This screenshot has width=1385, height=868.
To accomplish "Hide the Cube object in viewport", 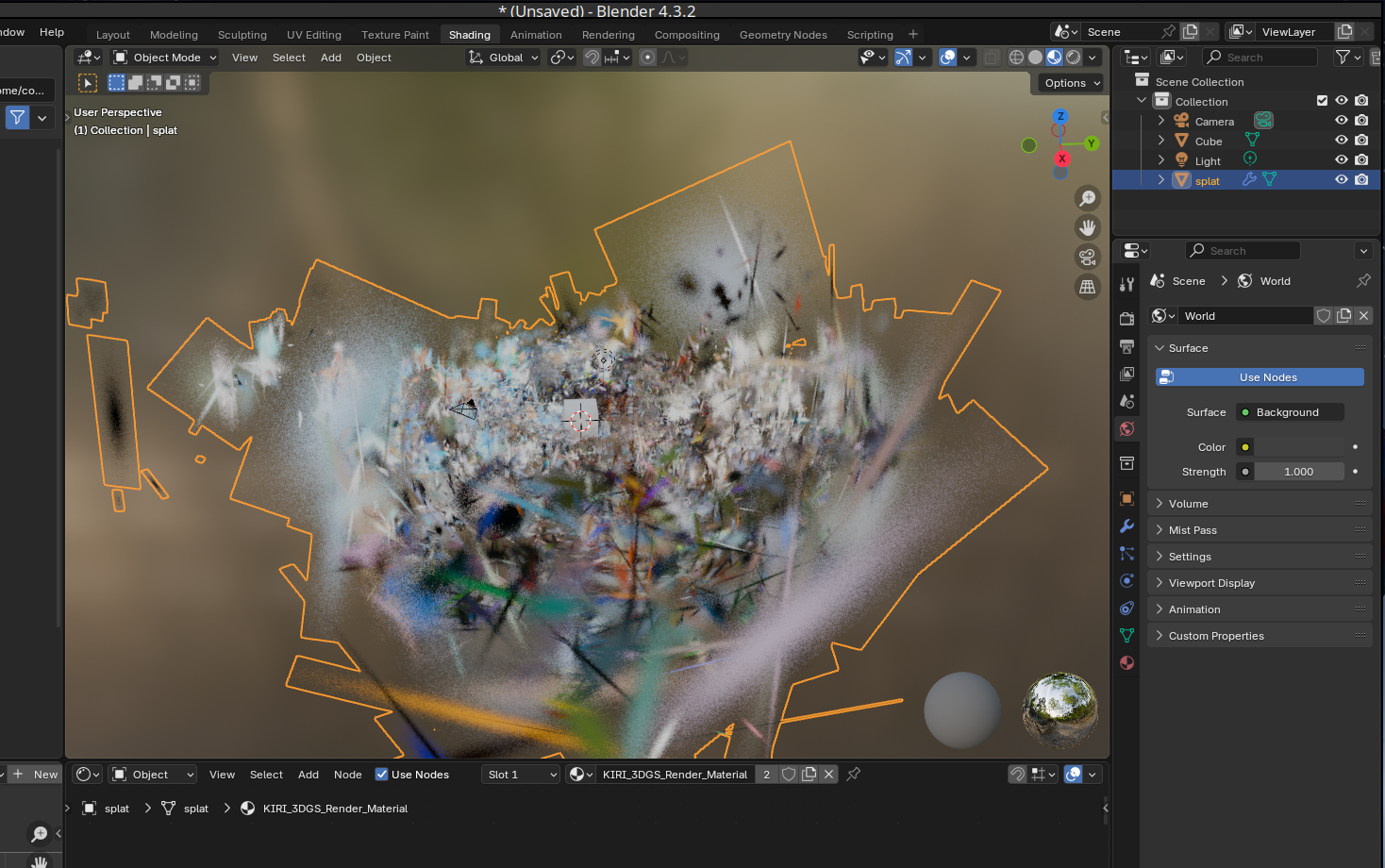I will 1341,141.
